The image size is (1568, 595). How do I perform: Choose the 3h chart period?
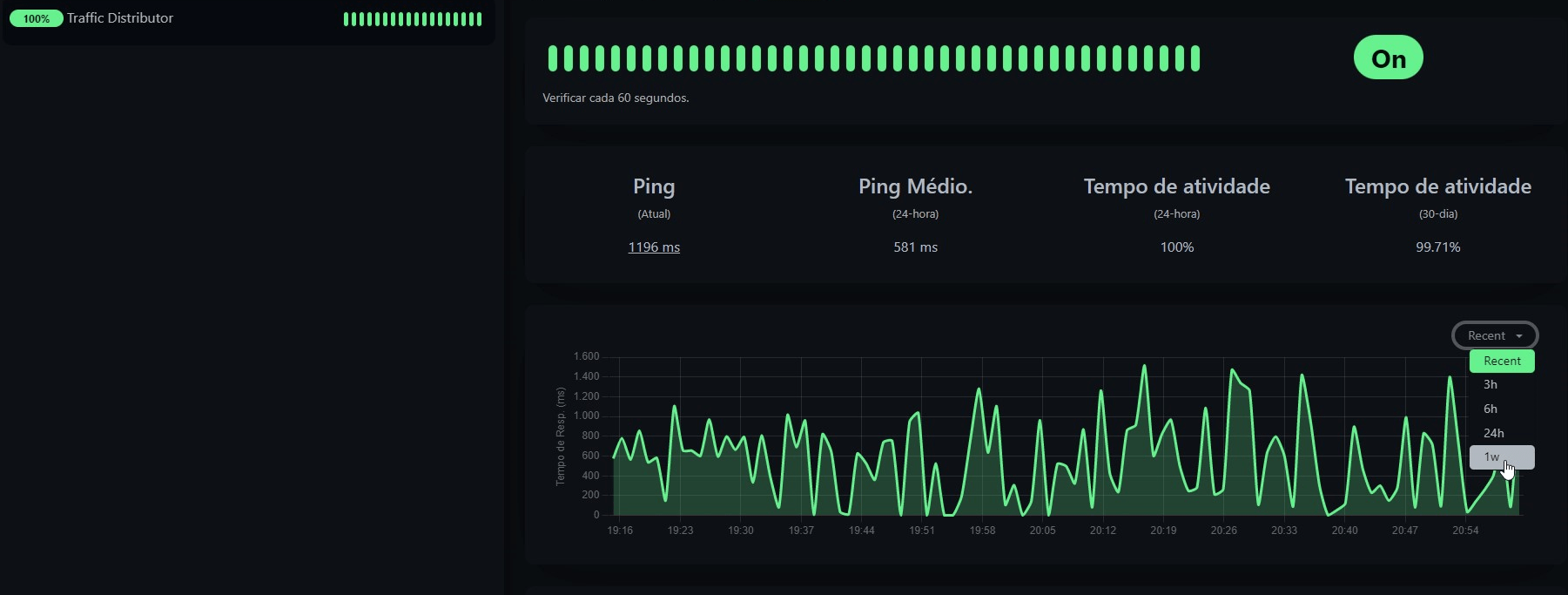(x=1491, y=385)
